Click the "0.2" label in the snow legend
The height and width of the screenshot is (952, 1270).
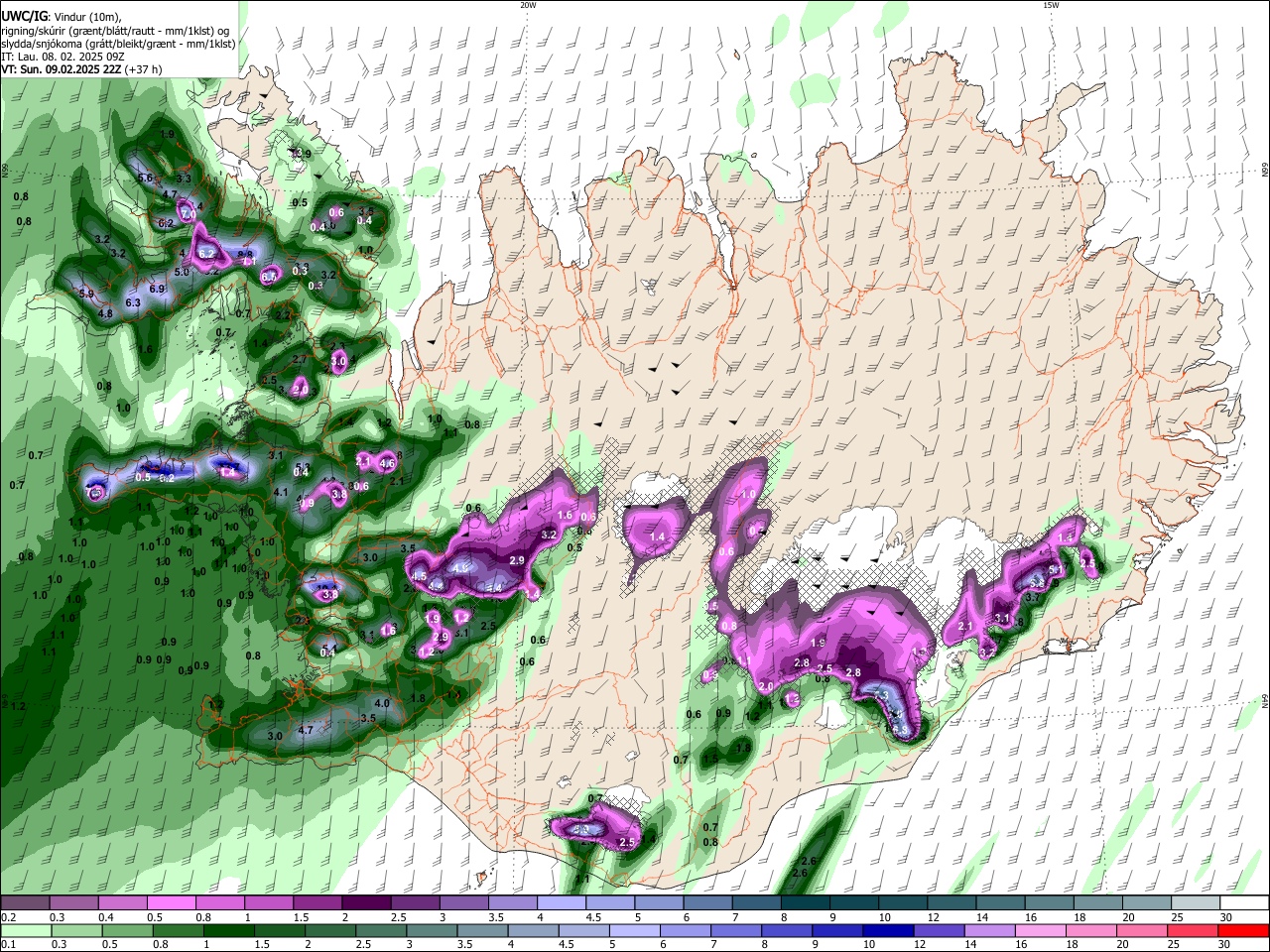click(x=9, y=917)
